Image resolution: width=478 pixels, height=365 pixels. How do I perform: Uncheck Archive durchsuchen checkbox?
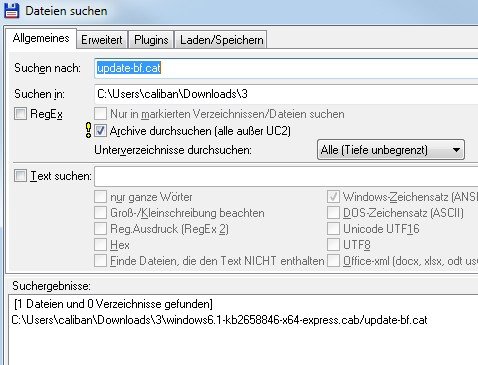click(x=100, y=130)
